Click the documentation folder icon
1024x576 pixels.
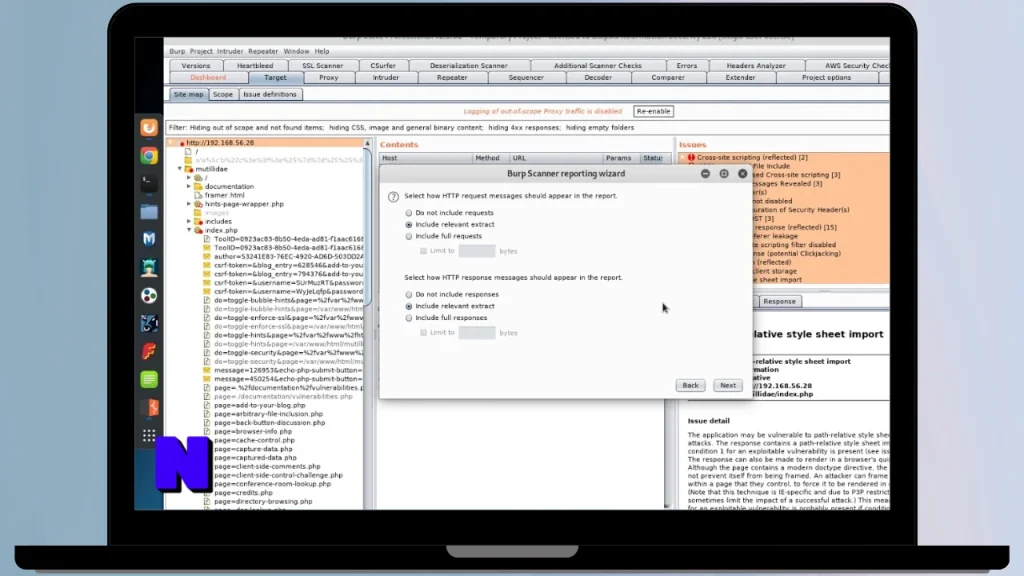(x=199, y=187)
